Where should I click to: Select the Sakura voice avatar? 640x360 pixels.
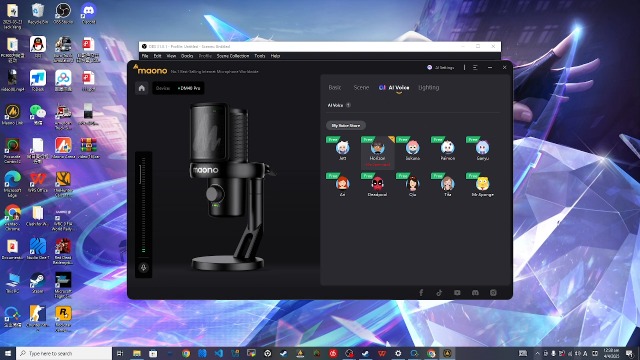point(413,148)
